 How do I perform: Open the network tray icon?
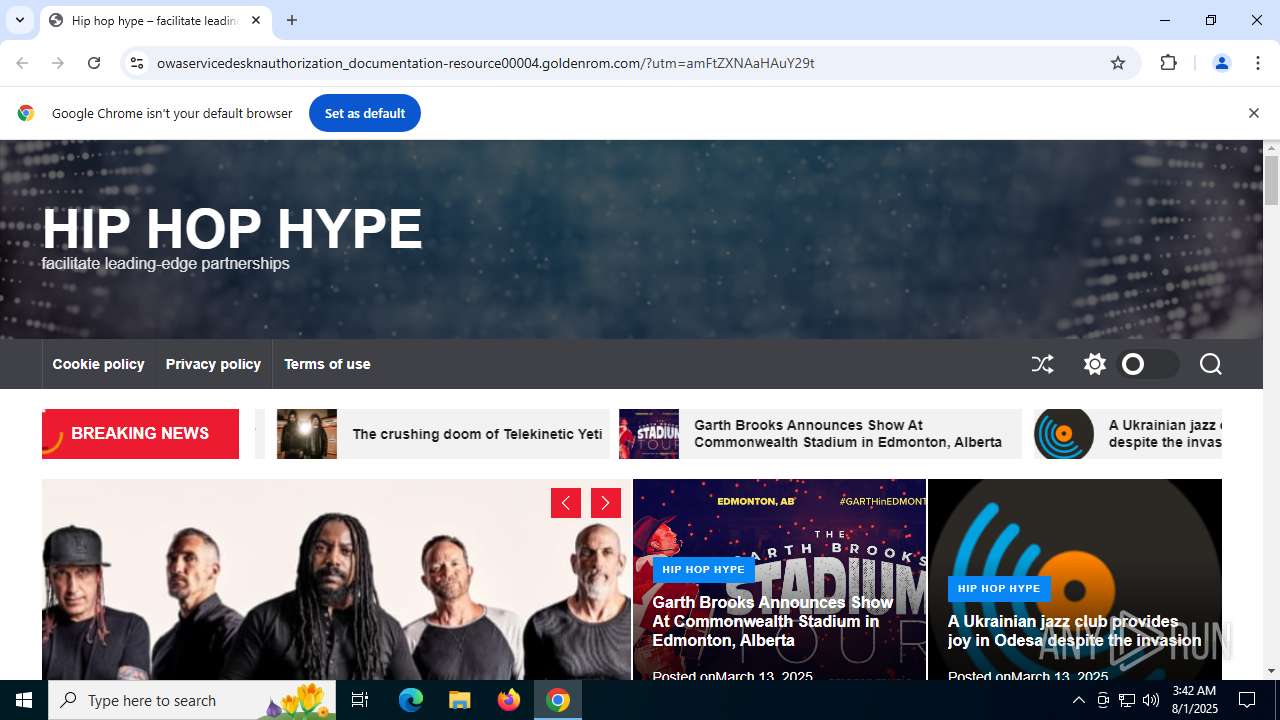(1127, 700)
